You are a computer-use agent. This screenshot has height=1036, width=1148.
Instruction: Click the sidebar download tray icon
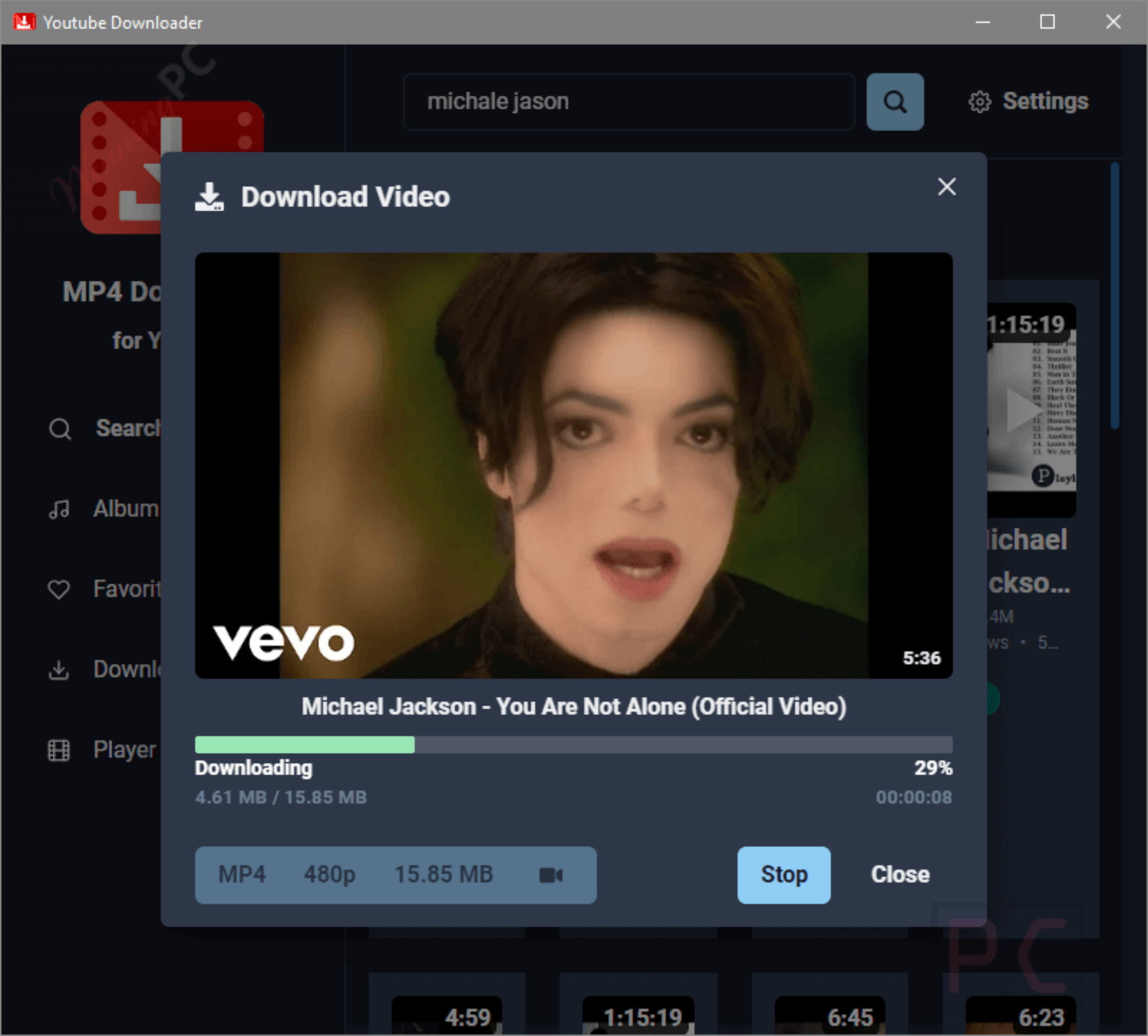pos(59,670)
